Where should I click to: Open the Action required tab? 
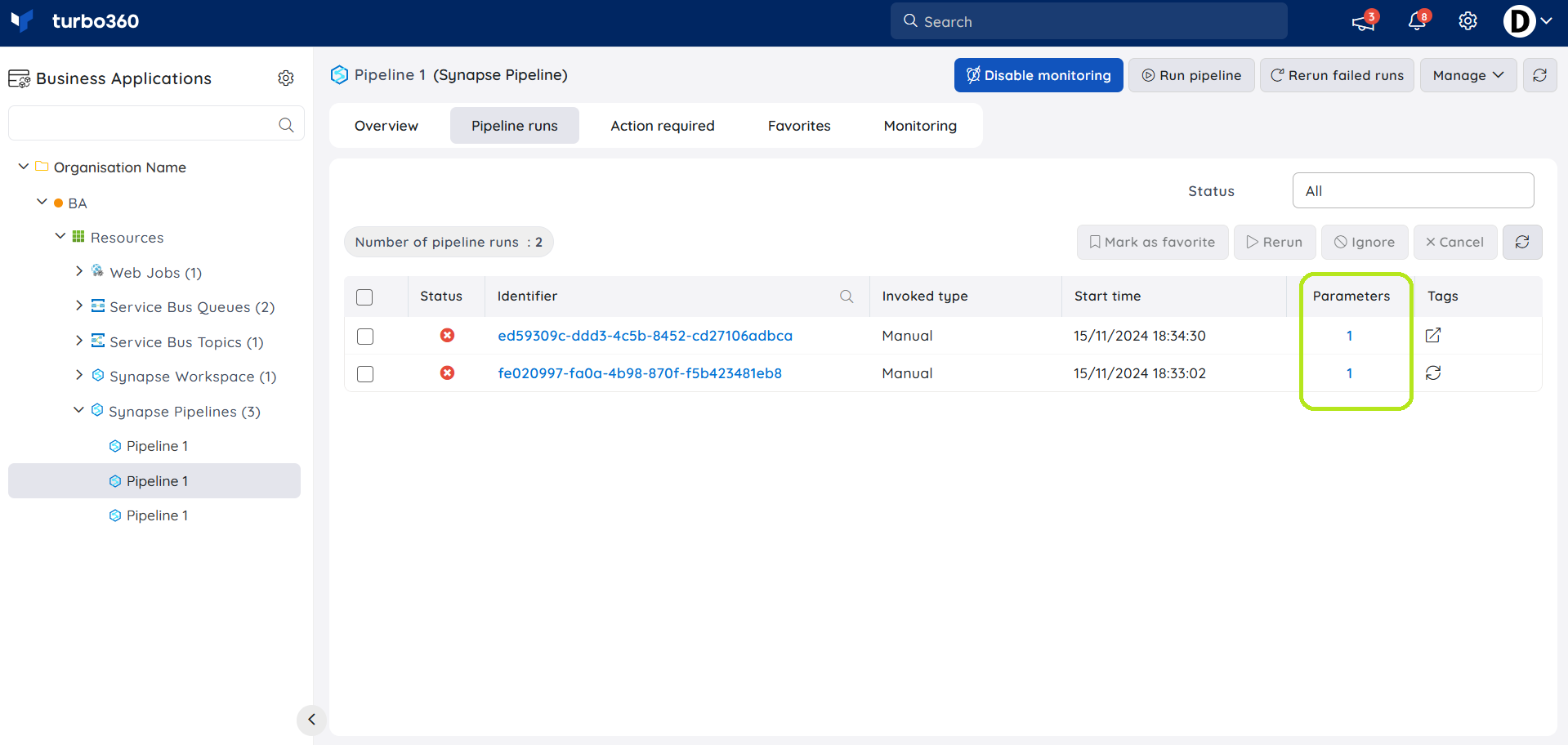[663, 126]
